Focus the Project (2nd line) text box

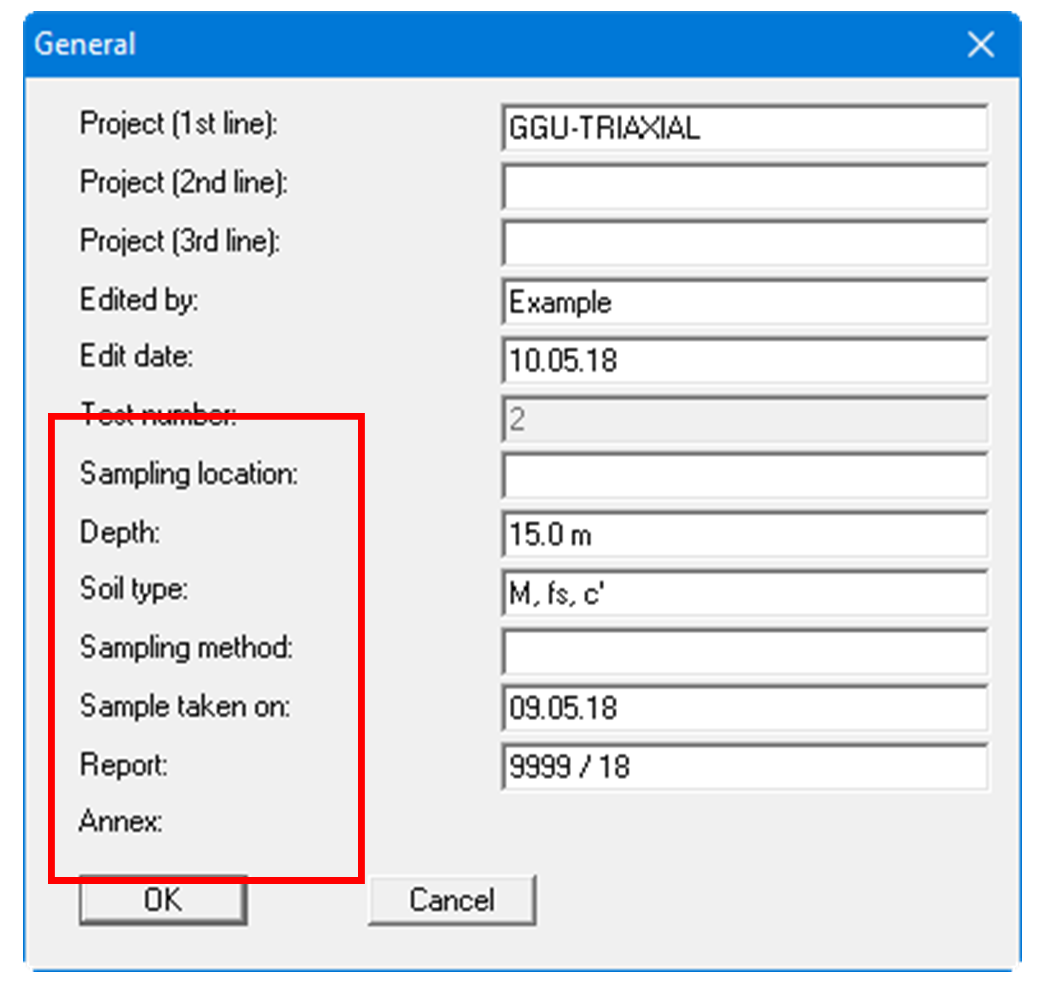click(744, 186)
